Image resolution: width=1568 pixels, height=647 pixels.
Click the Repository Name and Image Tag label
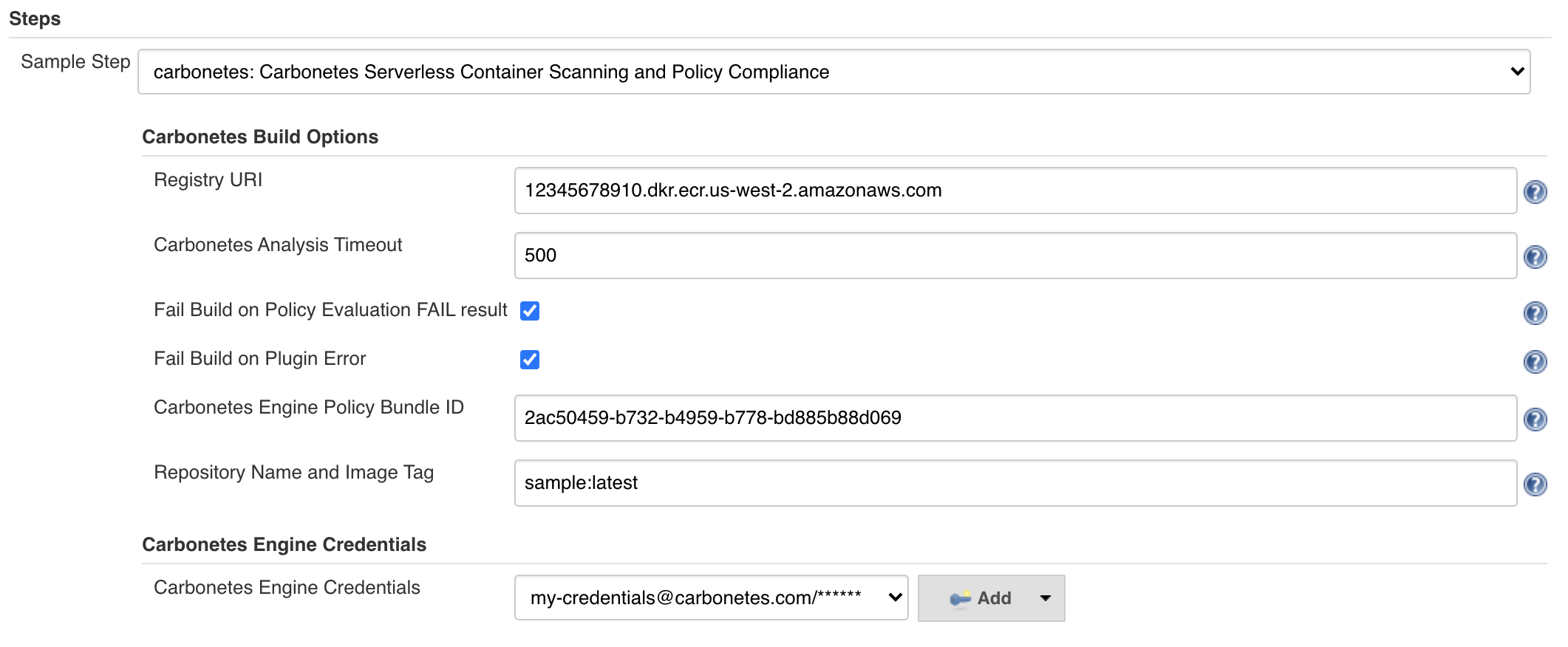click(x=294, y=472)
